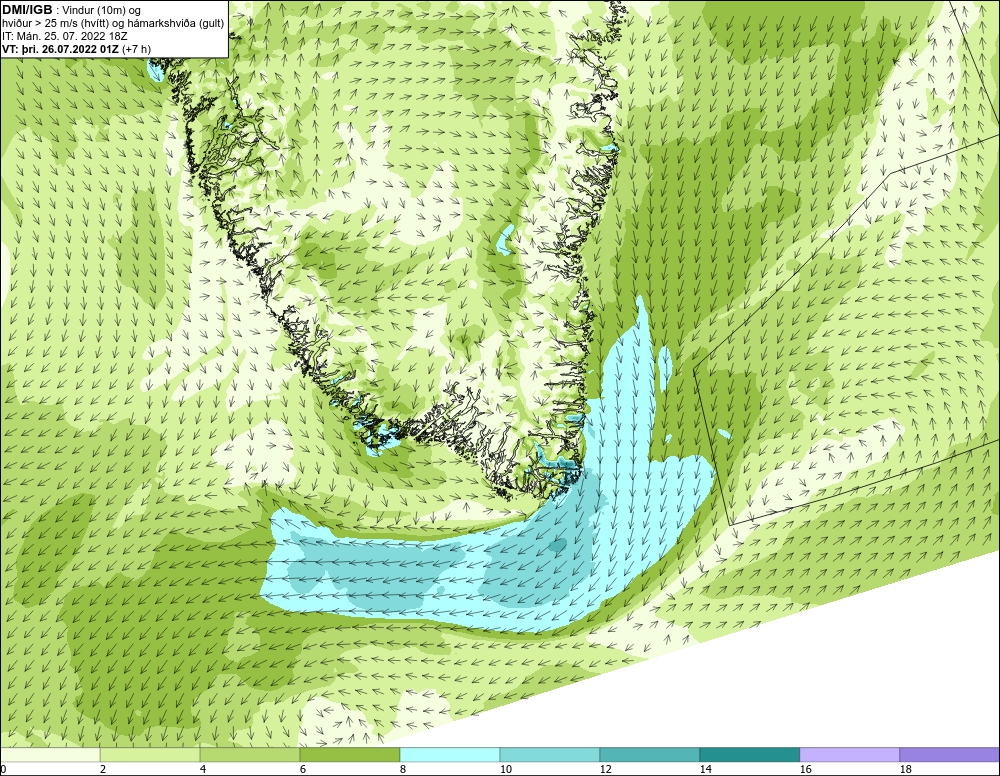Screen dimensions: 1000x776
Task: Click the 8–10 m/s light cyan legend band
Action: point(450,755)
